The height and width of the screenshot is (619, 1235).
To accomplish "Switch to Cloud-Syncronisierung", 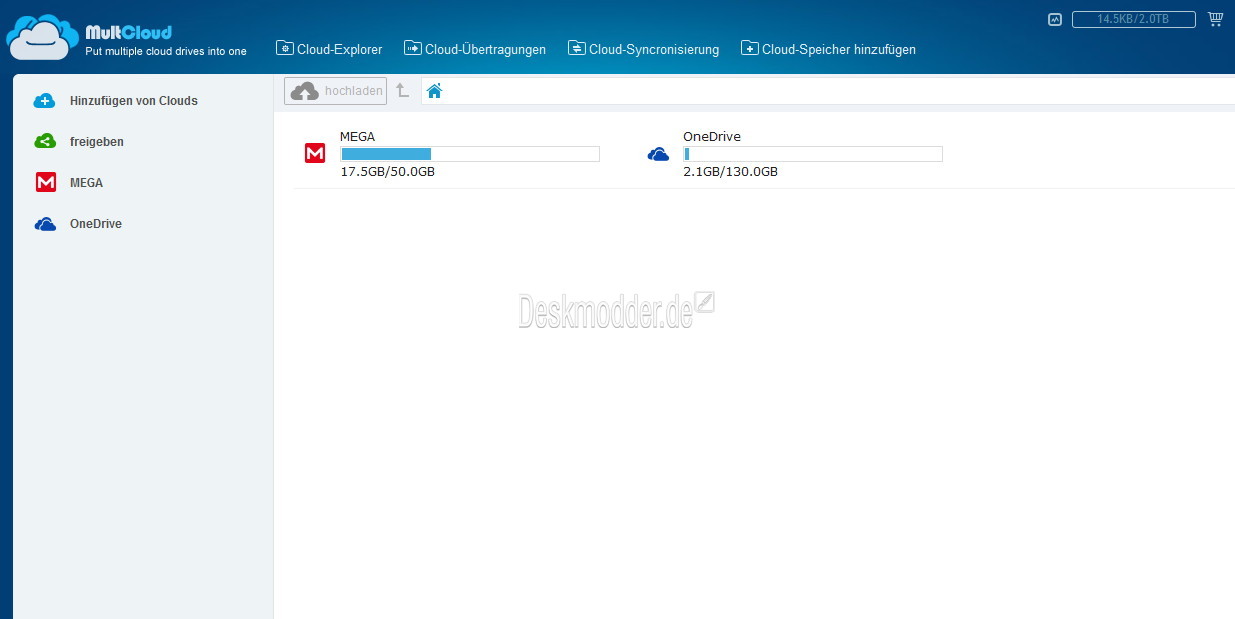I will (643, 49).
